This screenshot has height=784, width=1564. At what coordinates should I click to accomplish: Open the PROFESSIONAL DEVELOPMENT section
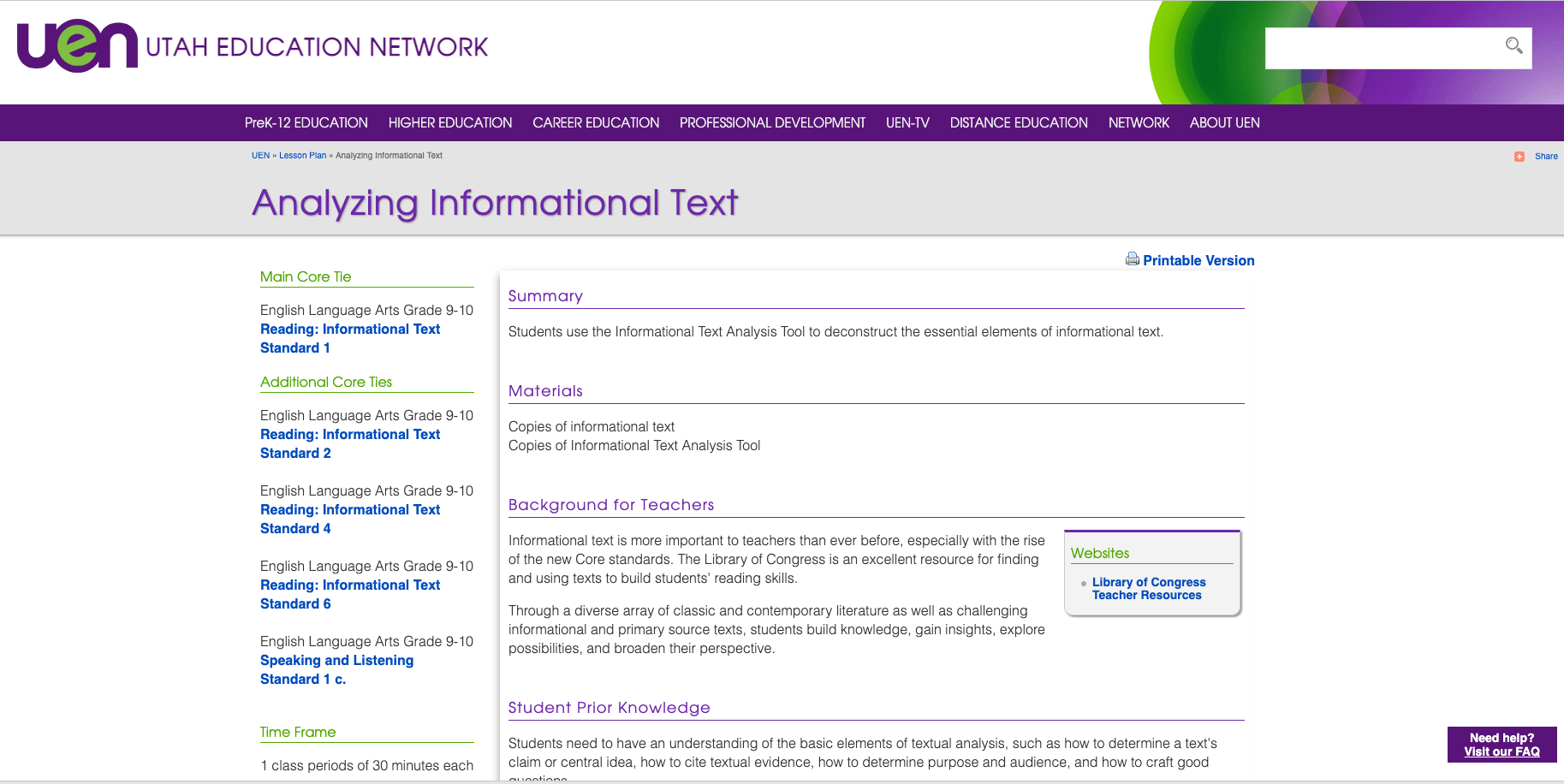772,122
